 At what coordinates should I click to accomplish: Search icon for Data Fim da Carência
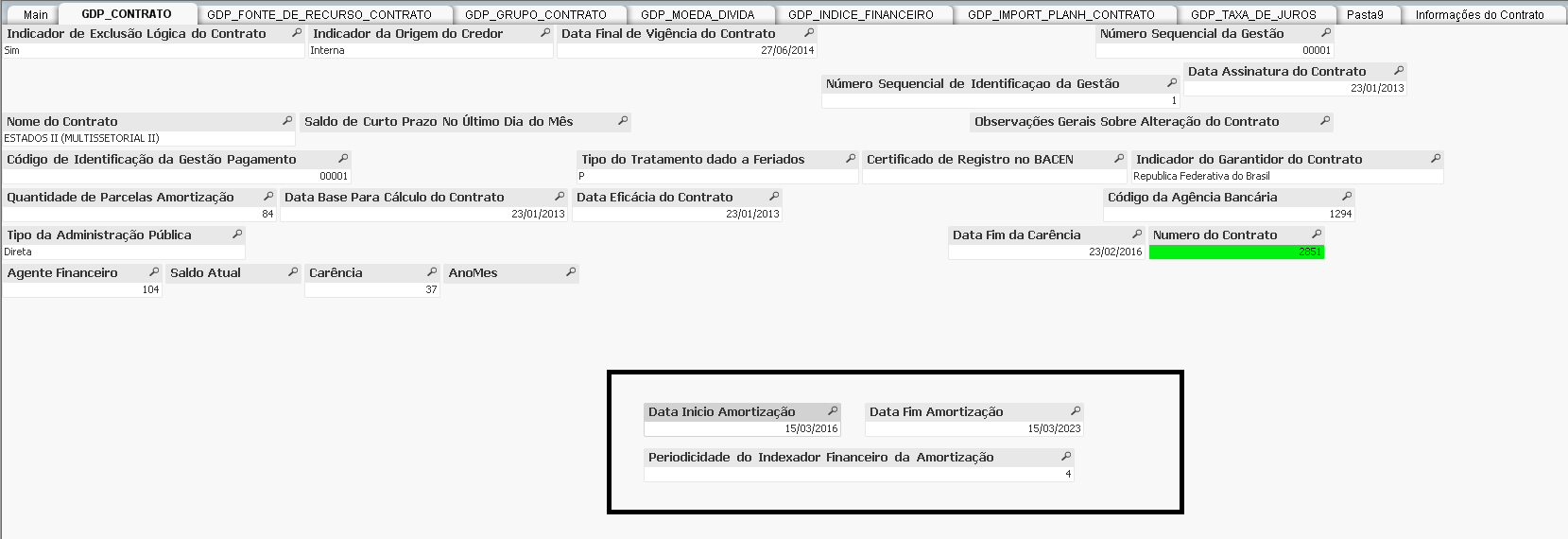1137,235
